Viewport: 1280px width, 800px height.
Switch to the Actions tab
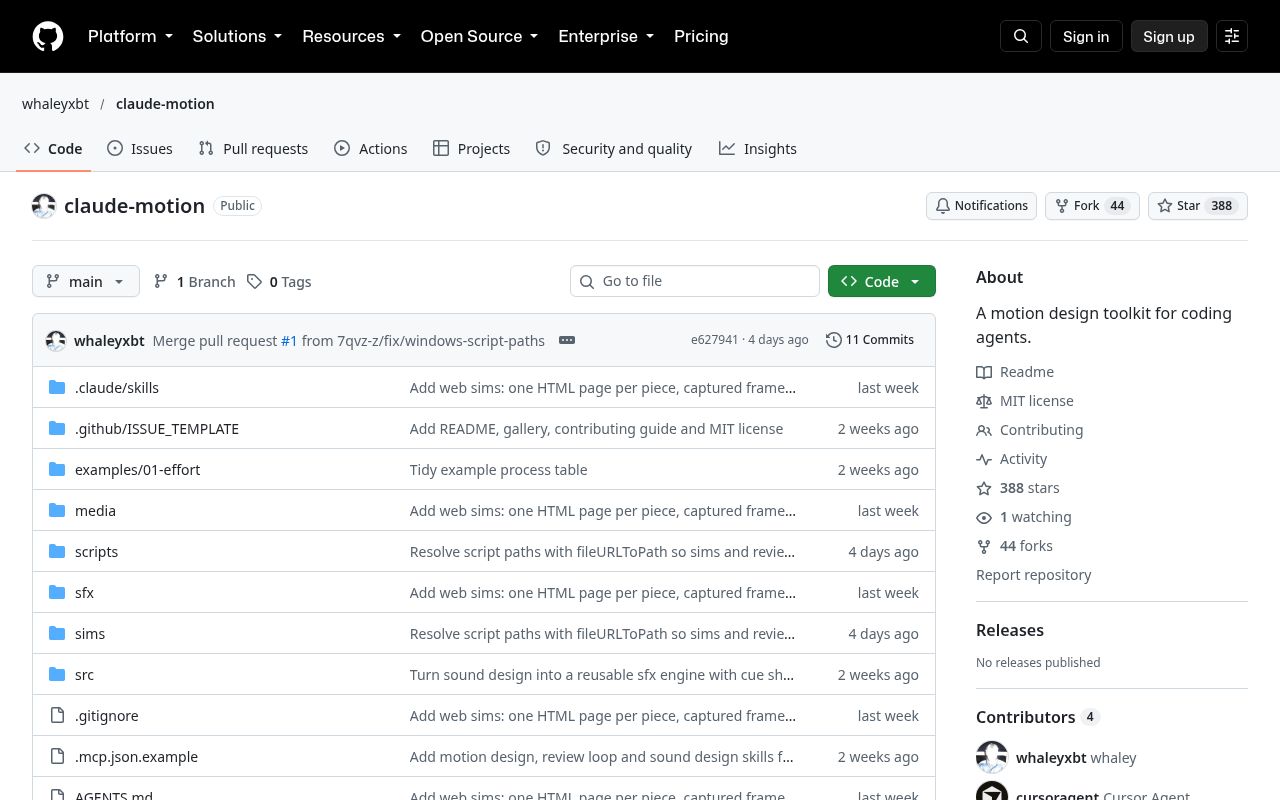click(371, 148)
